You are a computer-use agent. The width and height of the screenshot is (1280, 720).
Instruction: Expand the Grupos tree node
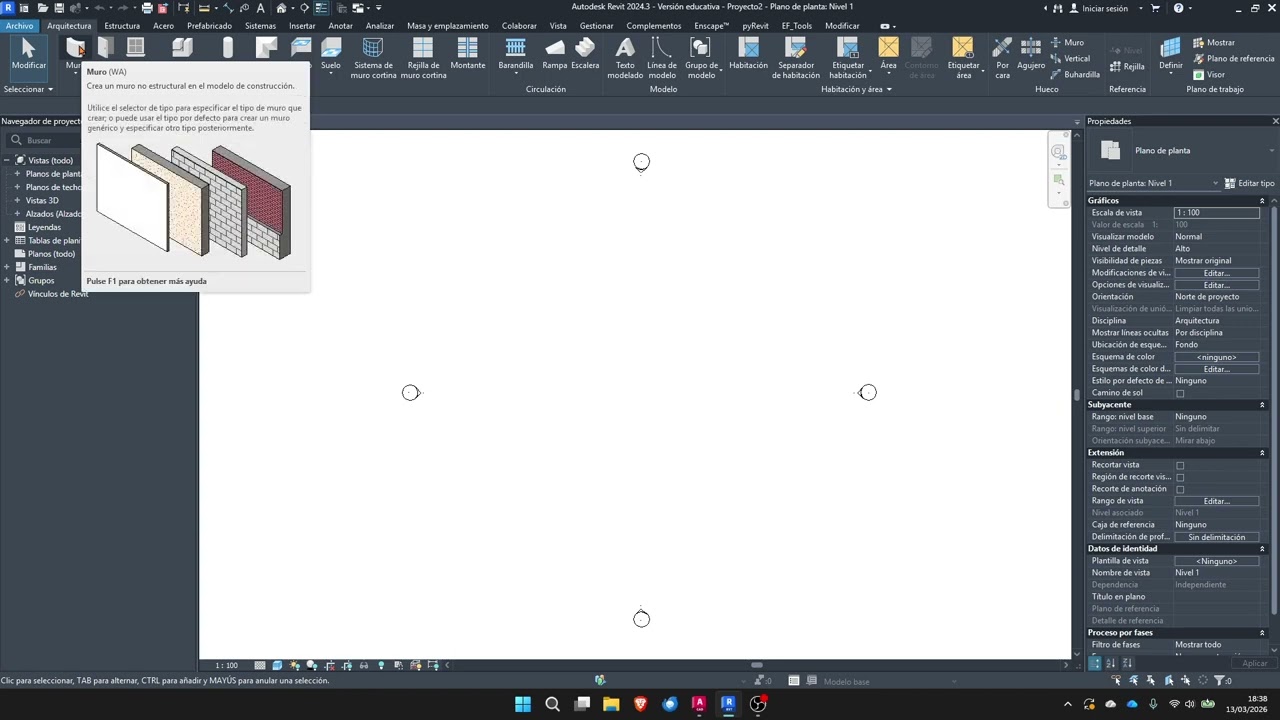(7, 280)
